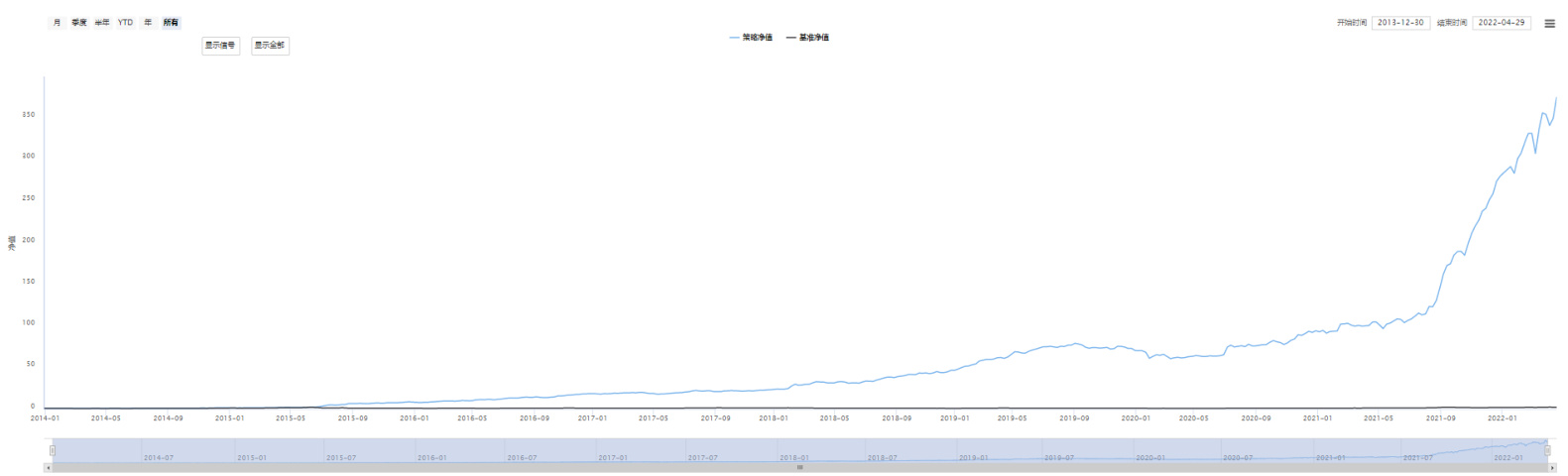Select the 半年 time range

point(102,23)
